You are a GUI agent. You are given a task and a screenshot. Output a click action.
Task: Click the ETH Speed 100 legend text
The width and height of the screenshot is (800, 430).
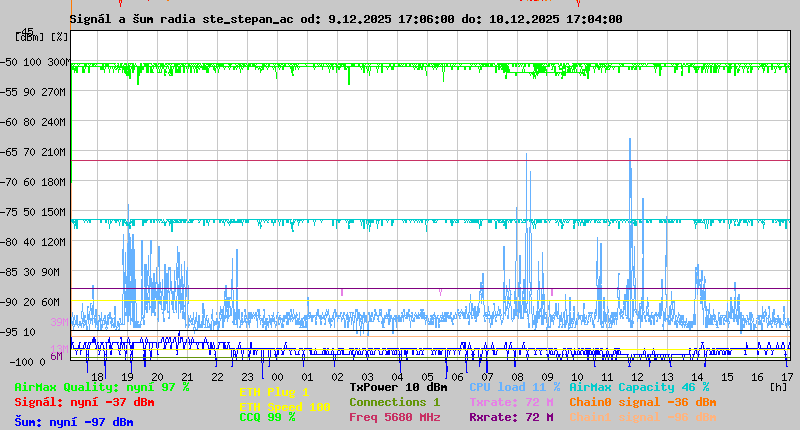coord(284,407)
